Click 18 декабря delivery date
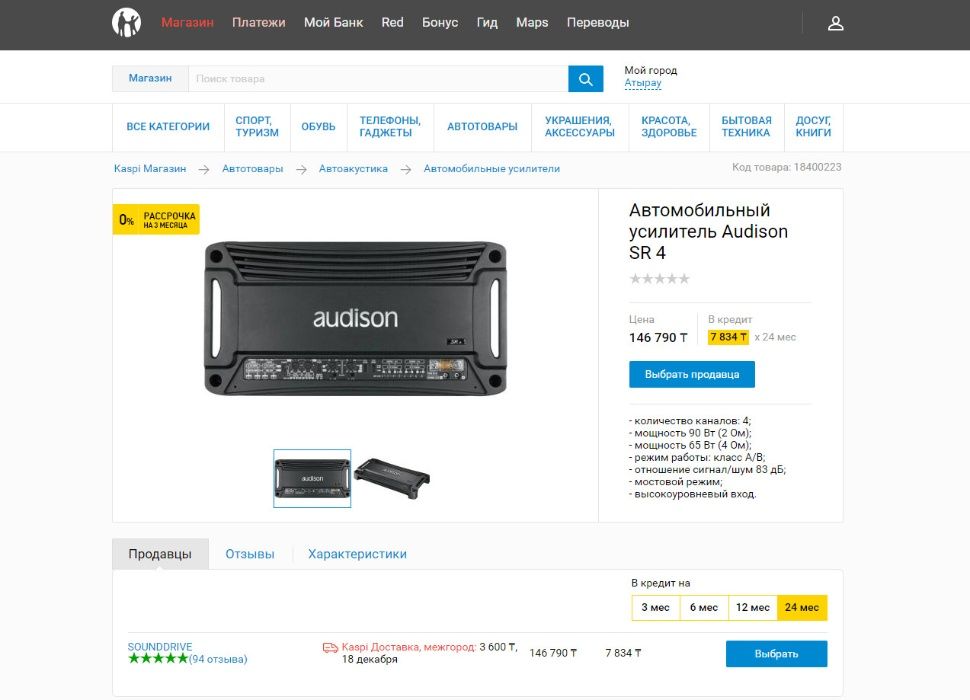970x700 pixels. point(370,660)
